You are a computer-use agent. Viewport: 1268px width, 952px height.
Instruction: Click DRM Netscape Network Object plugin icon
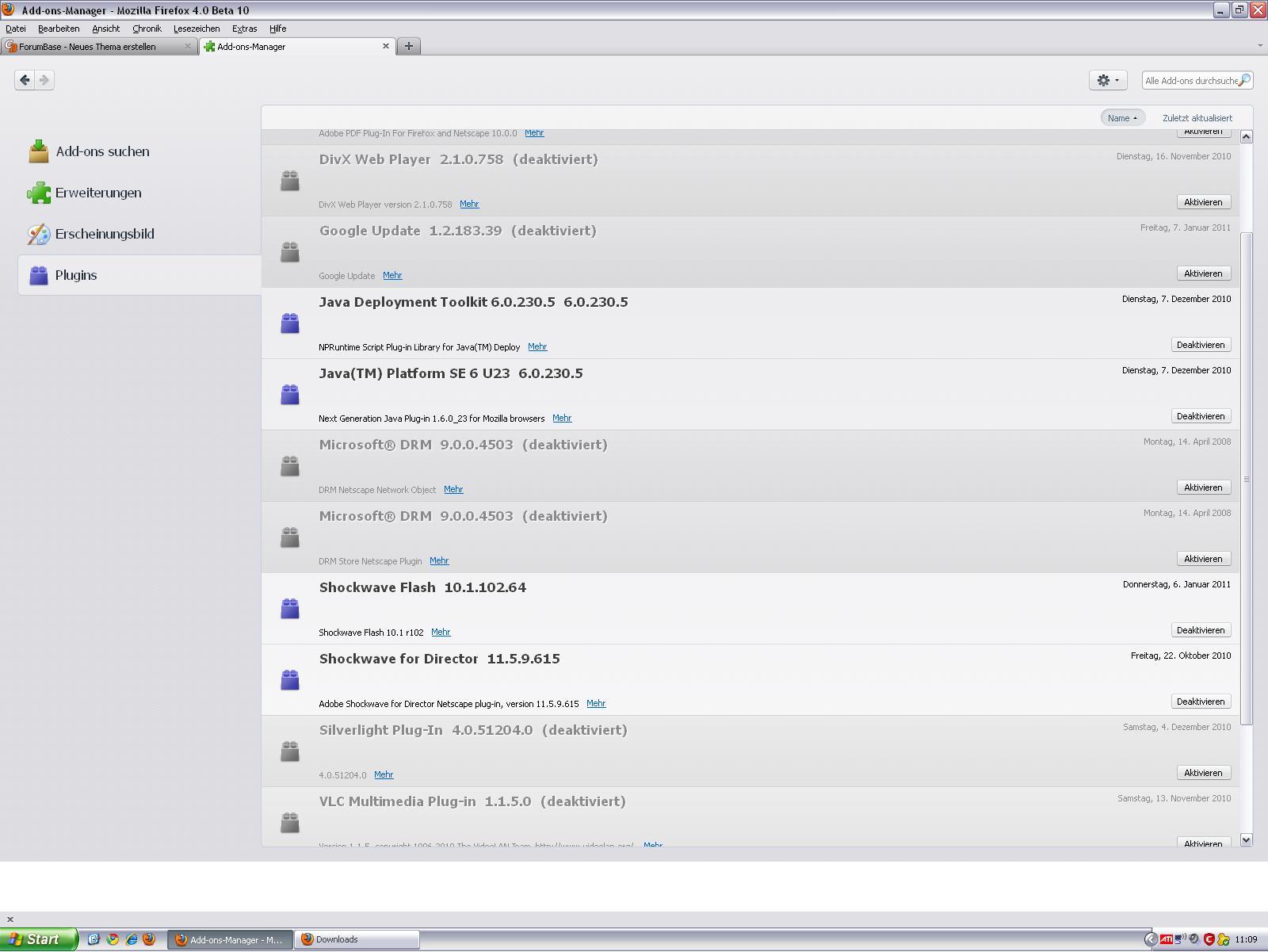coord(290,465)
